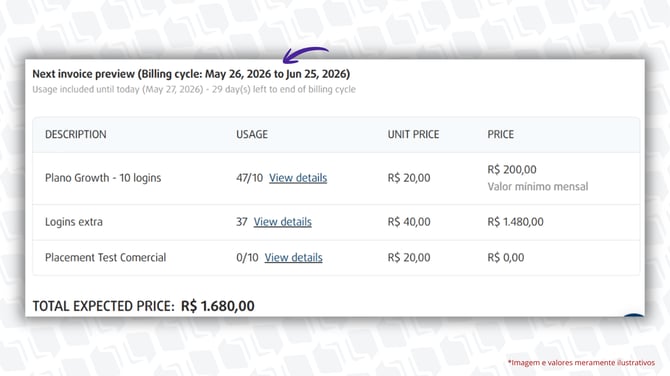Image resolution: width=670 pixels, height=376 pixels.
Task: Click the R$ 200,00 price value
Action: click(x=512, y=170)
